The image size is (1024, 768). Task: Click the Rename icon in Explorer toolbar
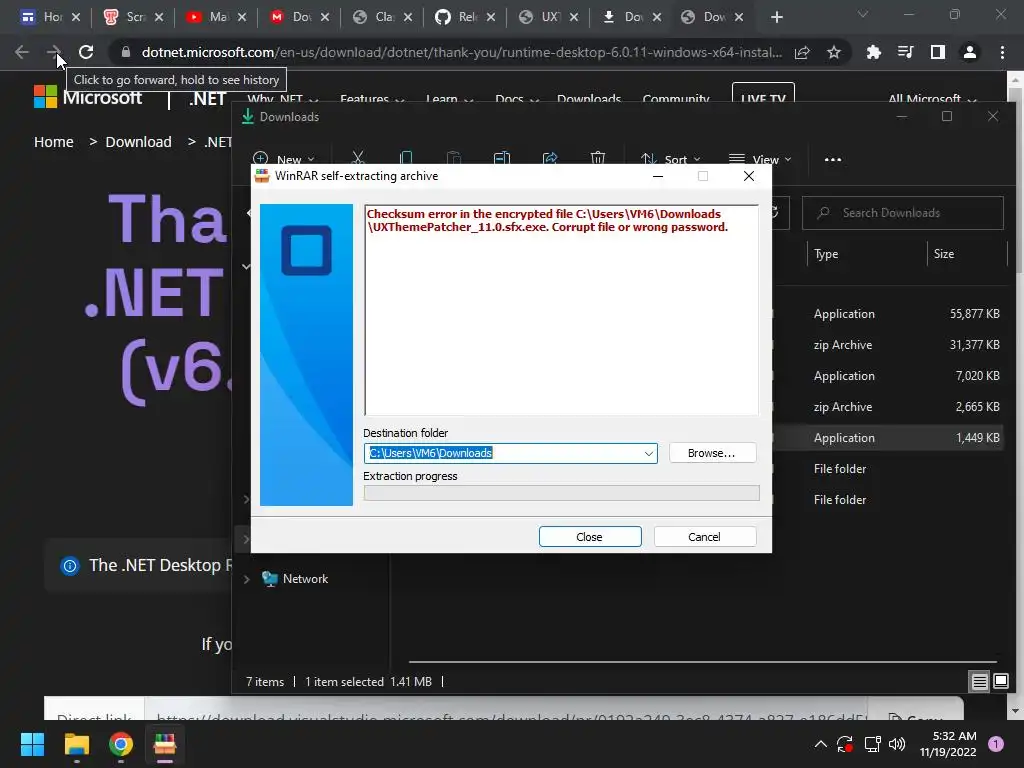pyautogui.click(x=502, y=159)
